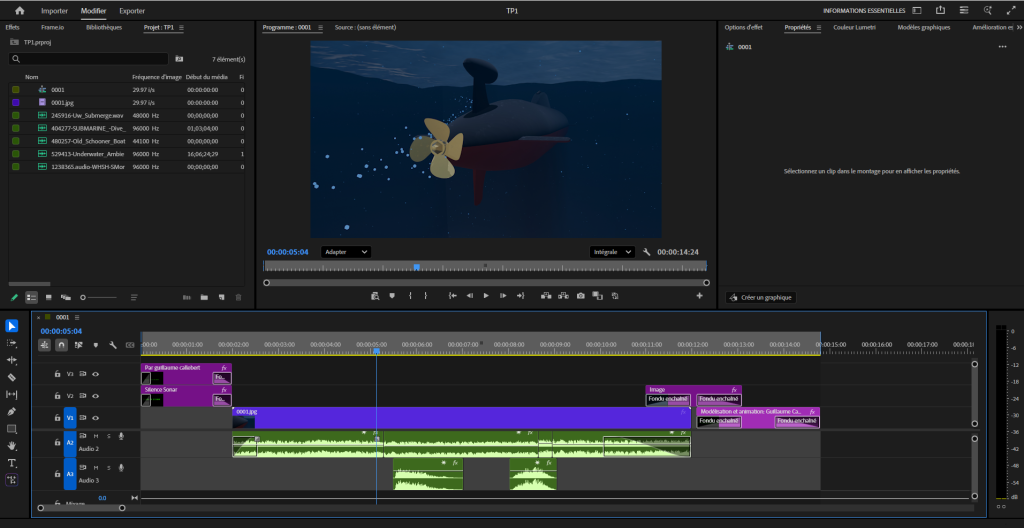Select the Pen tool
This screenshot has height=528, width=1024.
pyautogui.click(x=12, y=411)
